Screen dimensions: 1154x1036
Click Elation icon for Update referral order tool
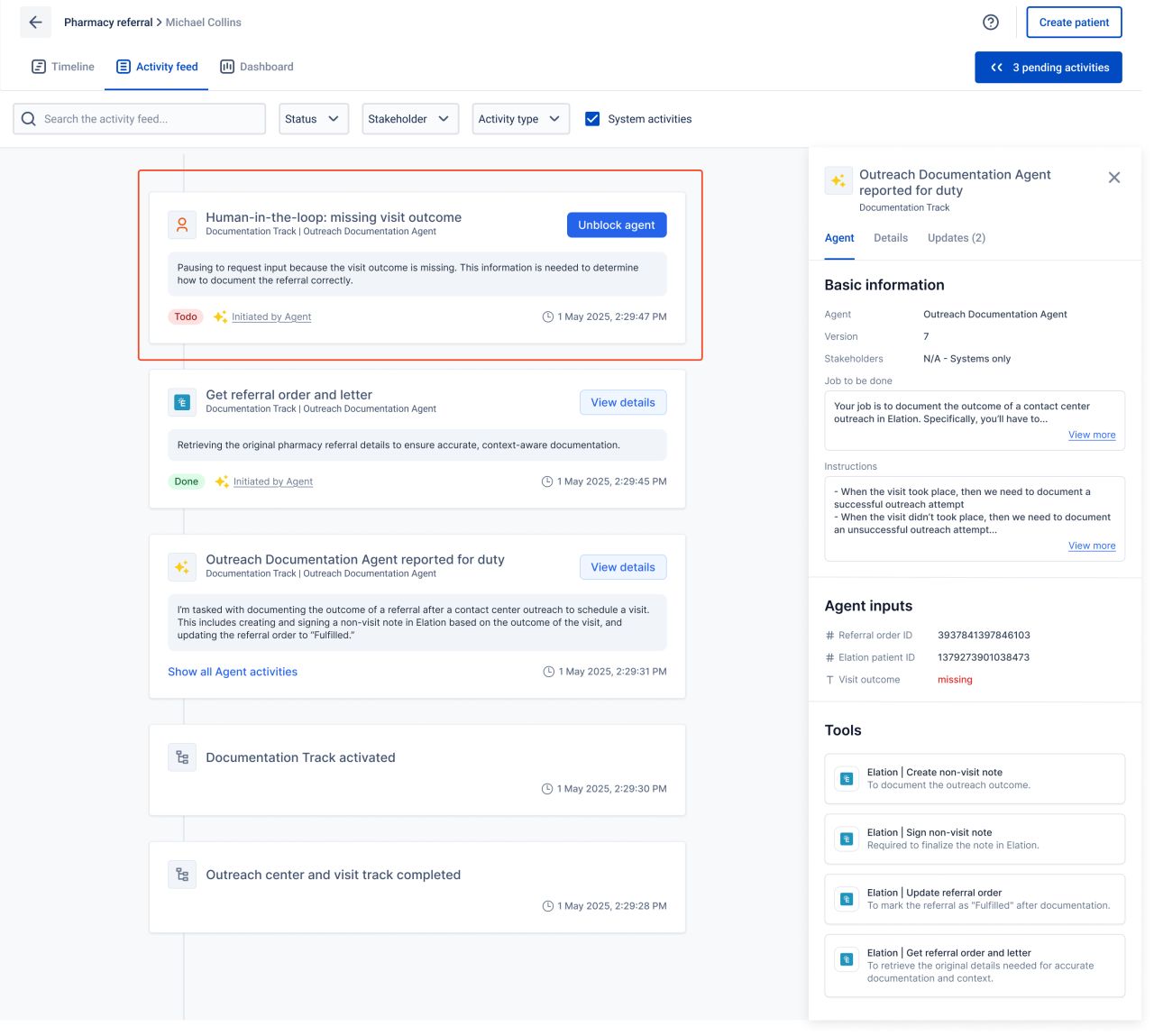pos(847,899)
